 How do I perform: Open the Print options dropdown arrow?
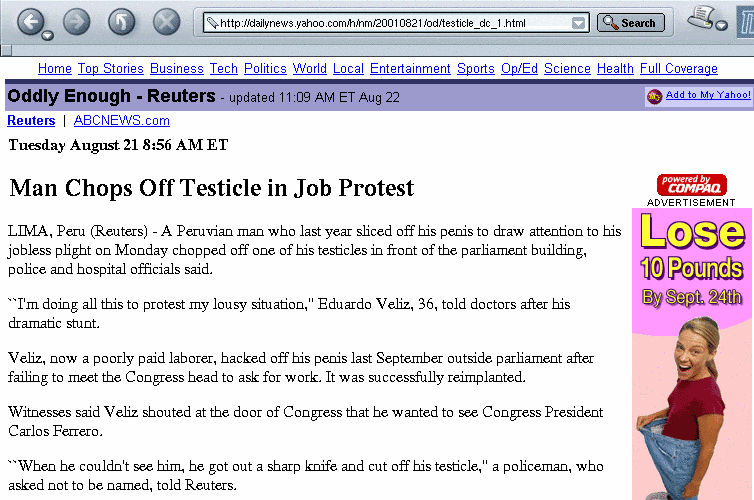click(x=721, y=25)
